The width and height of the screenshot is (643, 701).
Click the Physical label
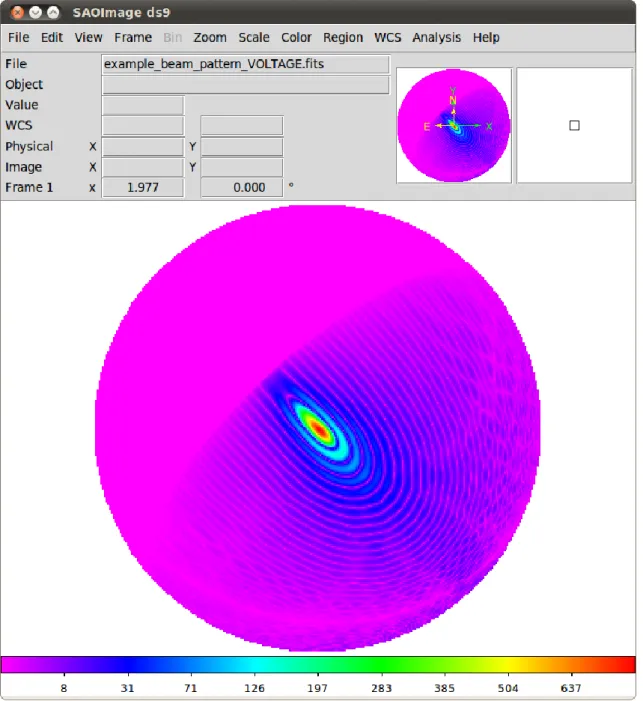coord(29,147)
